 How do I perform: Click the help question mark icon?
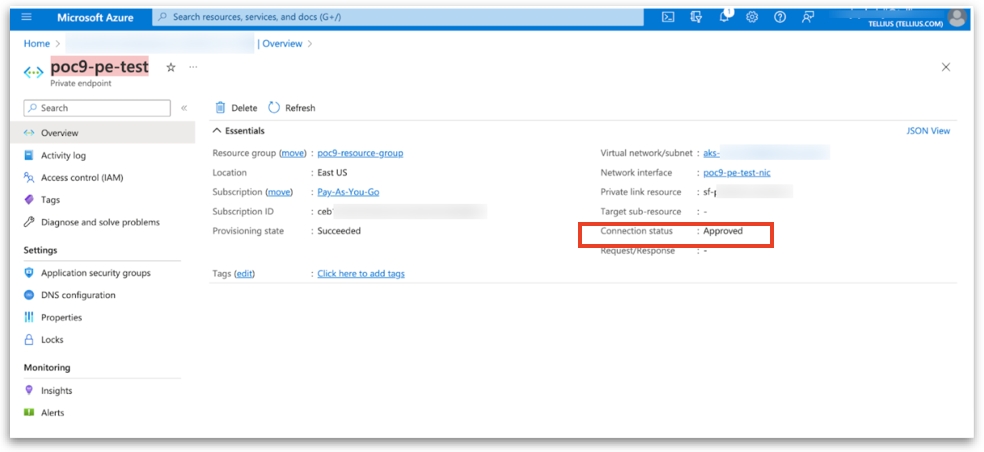[x=780, y=17]
